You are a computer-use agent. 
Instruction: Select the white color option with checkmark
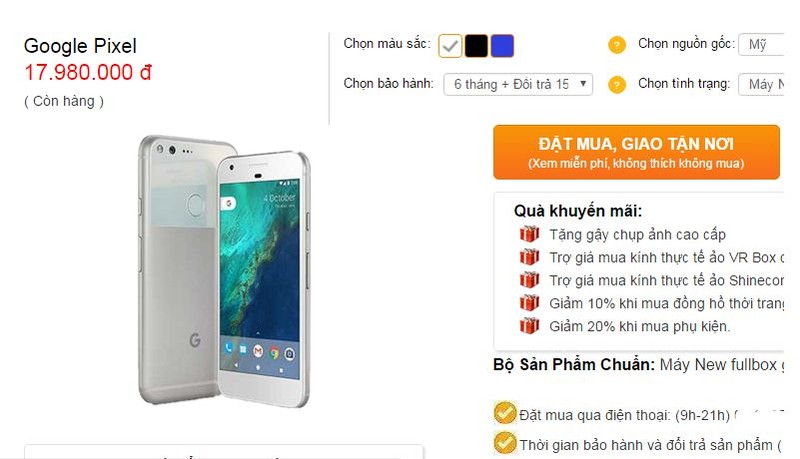450,46
